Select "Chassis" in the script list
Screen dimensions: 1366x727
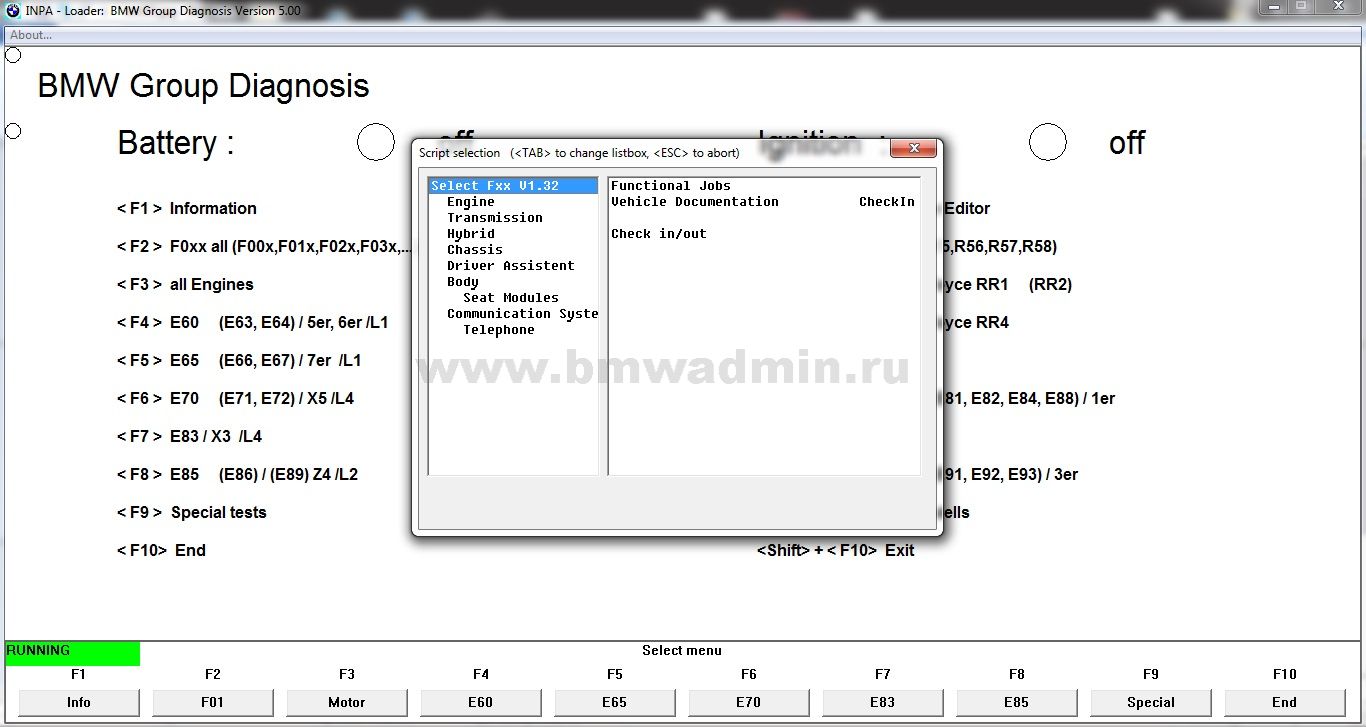coord(473,249)
